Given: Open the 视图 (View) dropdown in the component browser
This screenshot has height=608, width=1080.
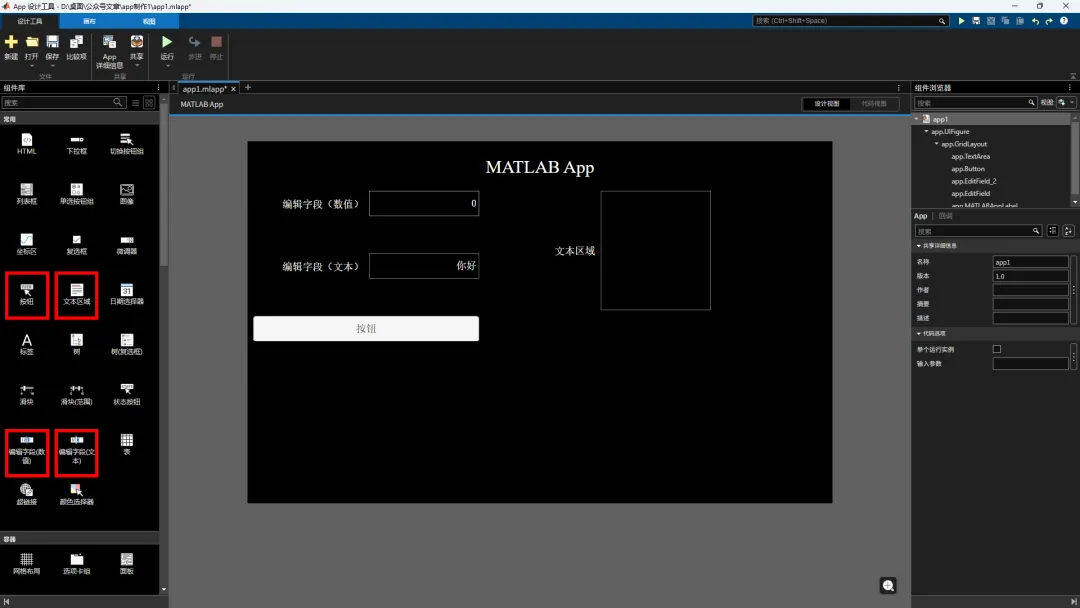Looking at the screenshot, I should coord(1067,103).
